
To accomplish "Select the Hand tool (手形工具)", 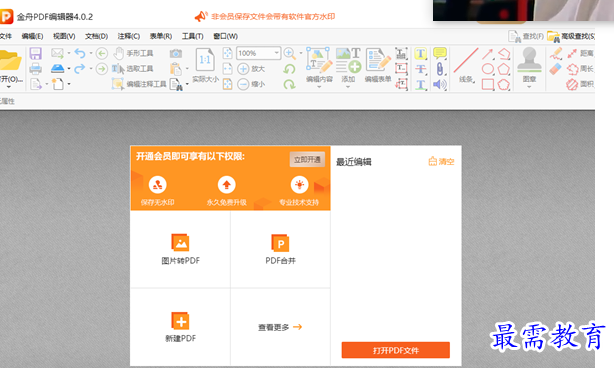I will coord(134,53).
